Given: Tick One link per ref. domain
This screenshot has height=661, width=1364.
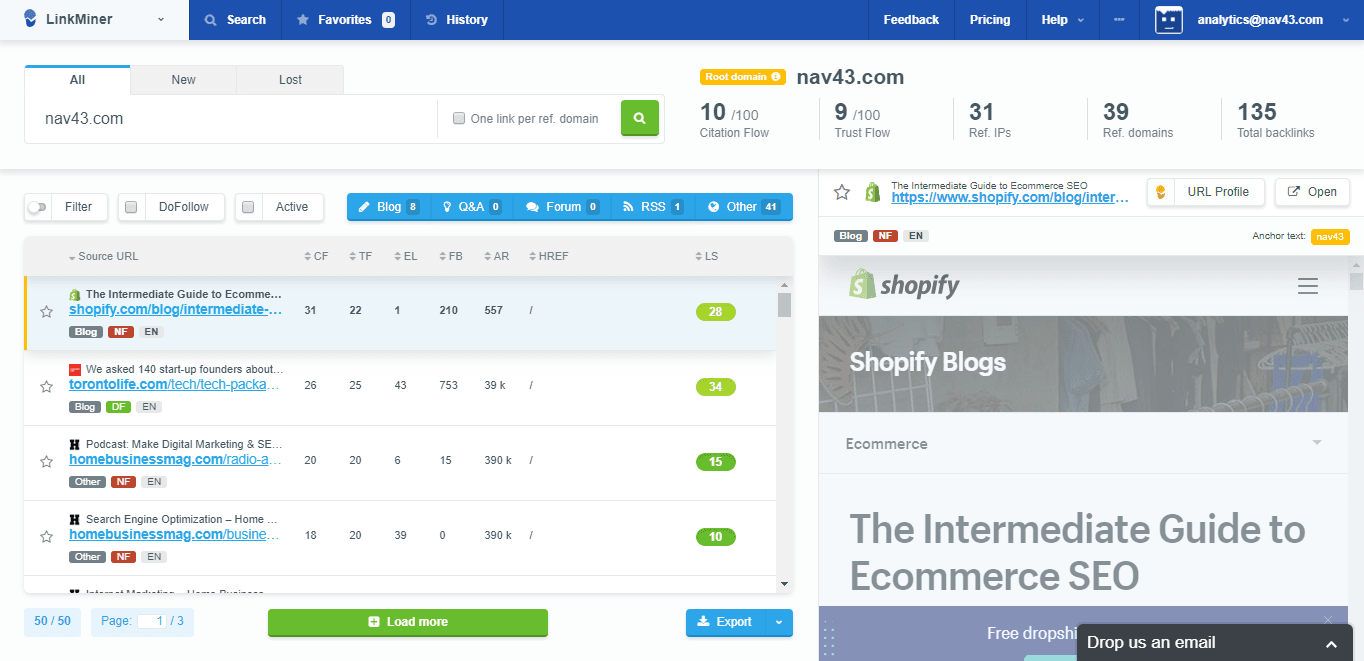Looking at the screenshot, I should point(460,118).
